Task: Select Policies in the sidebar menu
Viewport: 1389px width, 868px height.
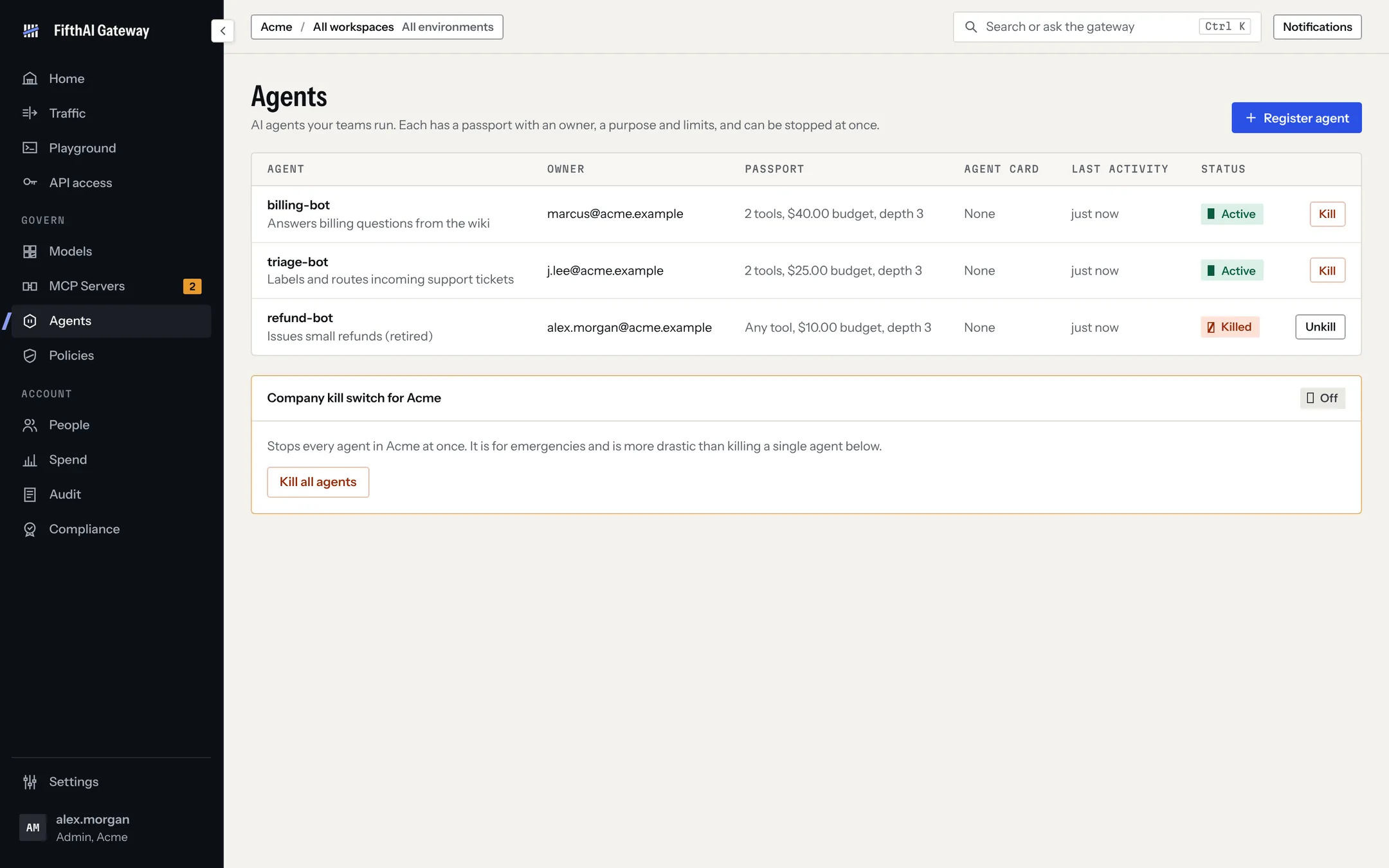Action: [111, 356]
